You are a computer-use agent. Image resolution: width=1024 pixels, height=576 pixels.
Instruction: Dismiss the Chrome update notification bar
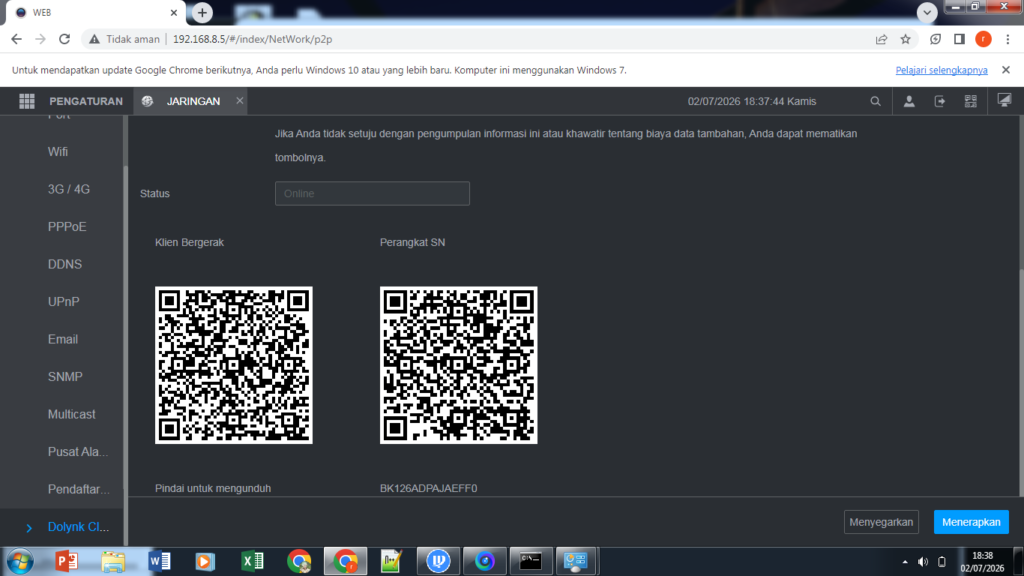[1006, 70]
